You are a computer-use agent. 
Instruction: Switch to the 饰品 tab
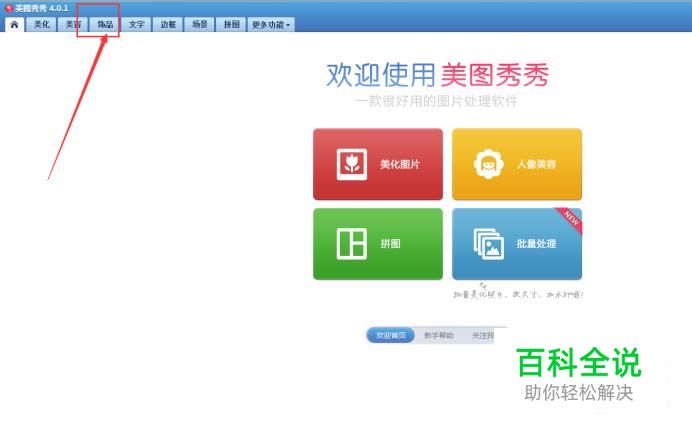(105, 25)
